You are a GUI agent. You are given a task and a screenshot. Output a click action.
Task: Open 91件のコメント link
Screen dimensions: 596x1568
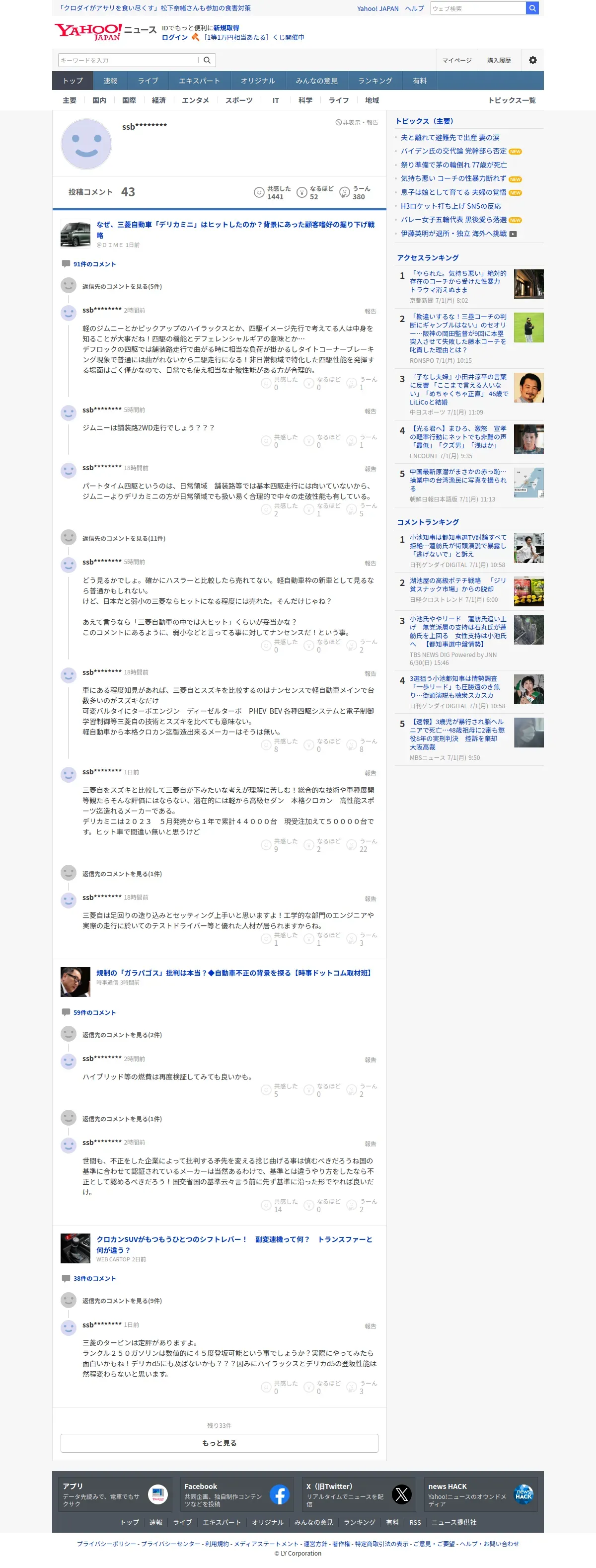[94, 264]
